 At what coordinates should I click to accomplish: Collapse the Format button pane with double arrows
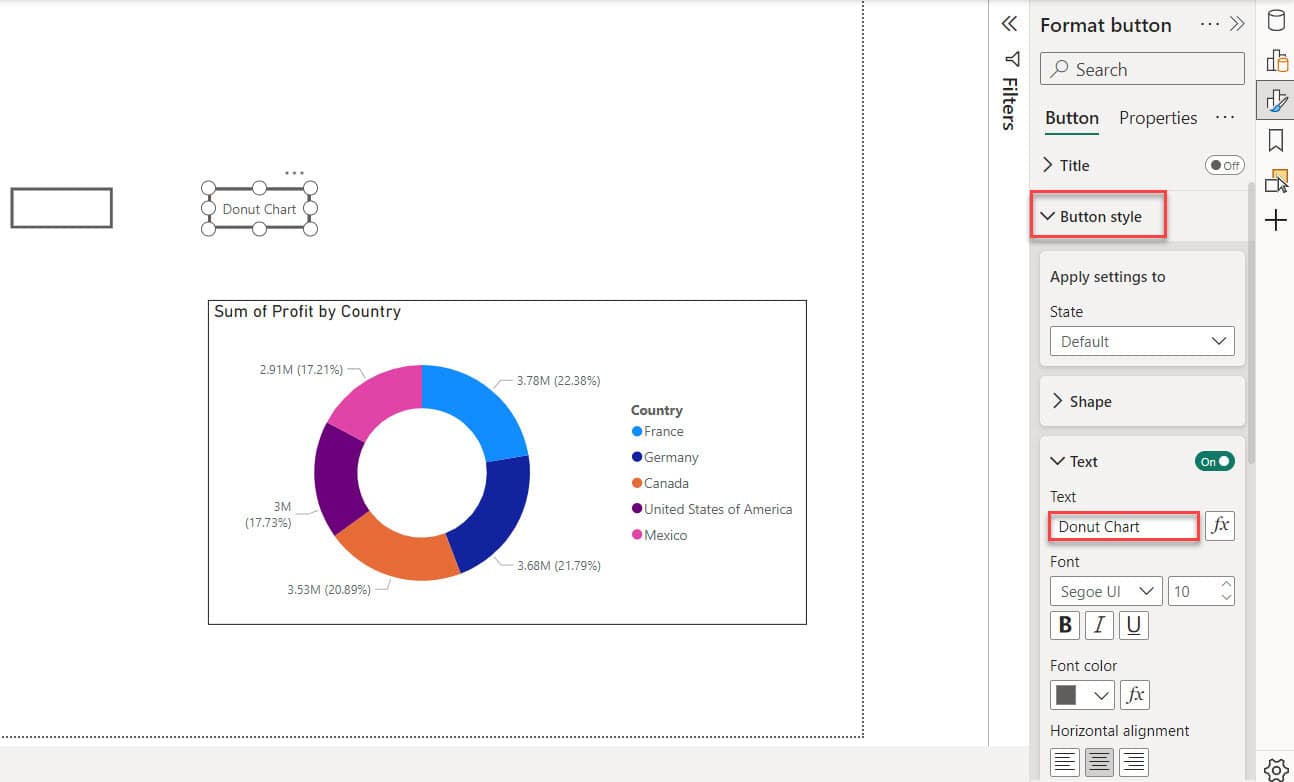(1237, 24)
